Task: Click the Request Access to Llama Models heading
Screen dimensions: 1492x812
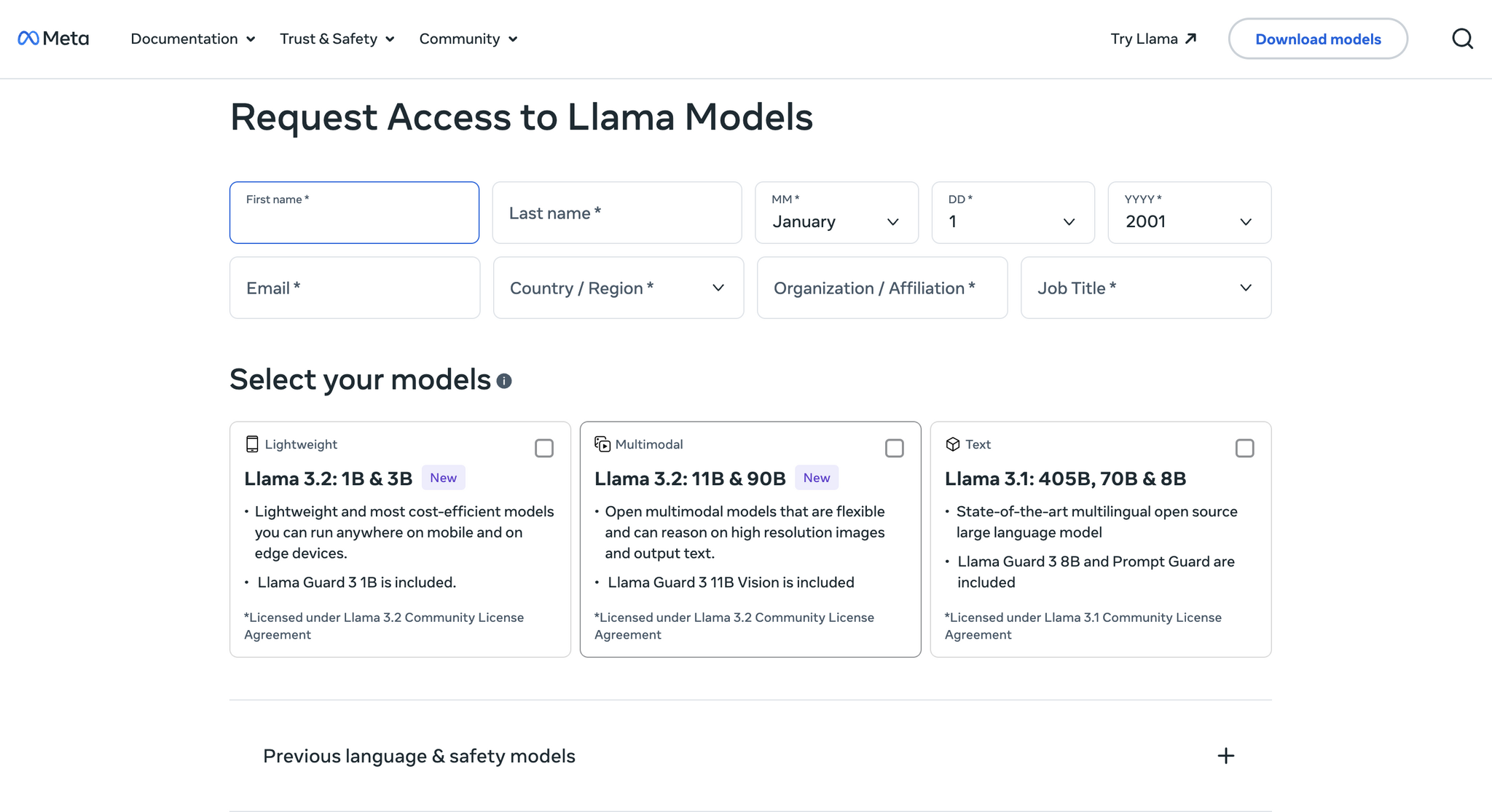Action: (x=522, y=117)
